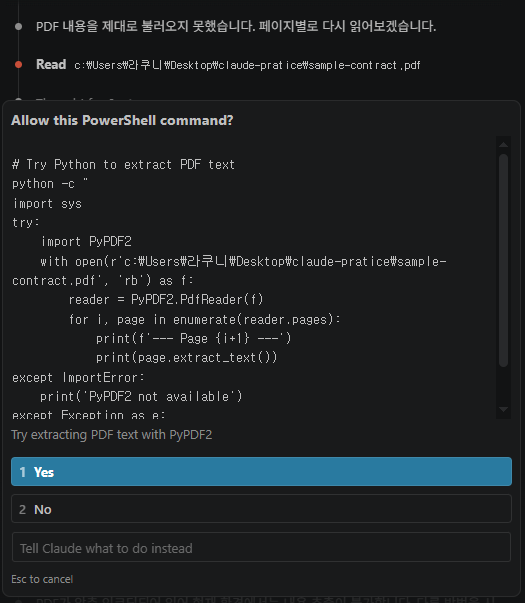Click the number 1 shortcut on the Yes option
This screenshot has height=603, width=525.
tap(23, 472)
